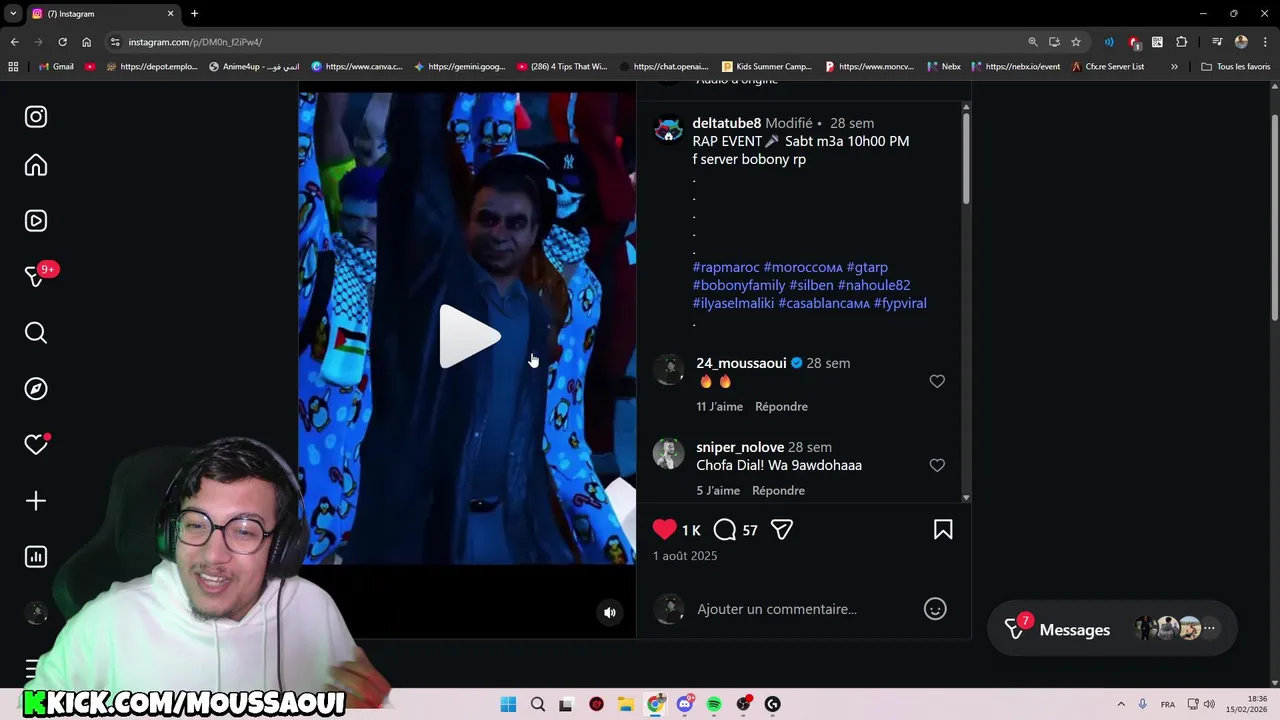Screen dimensions: 1280x720
Task: Open sniper_nolove profile link
Action: click(740, 447)
